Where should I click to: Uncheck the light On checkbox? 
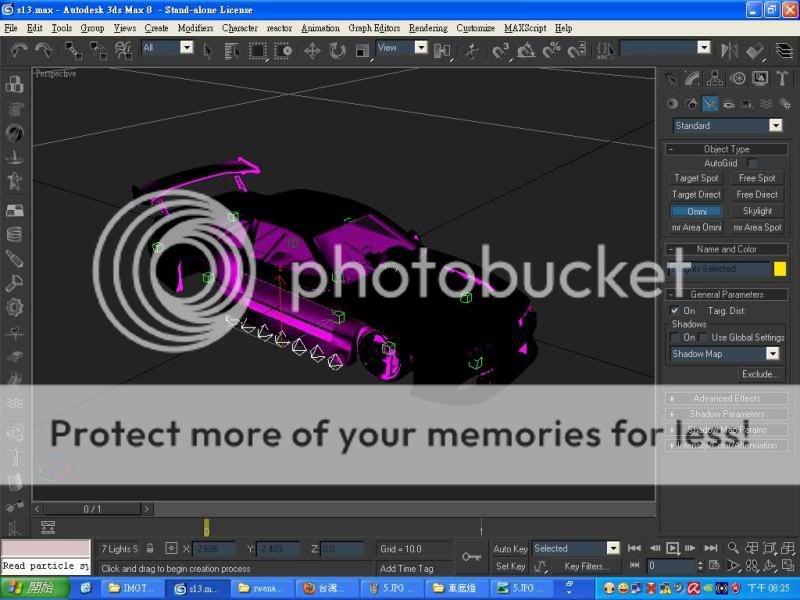[x=674, y=311]
